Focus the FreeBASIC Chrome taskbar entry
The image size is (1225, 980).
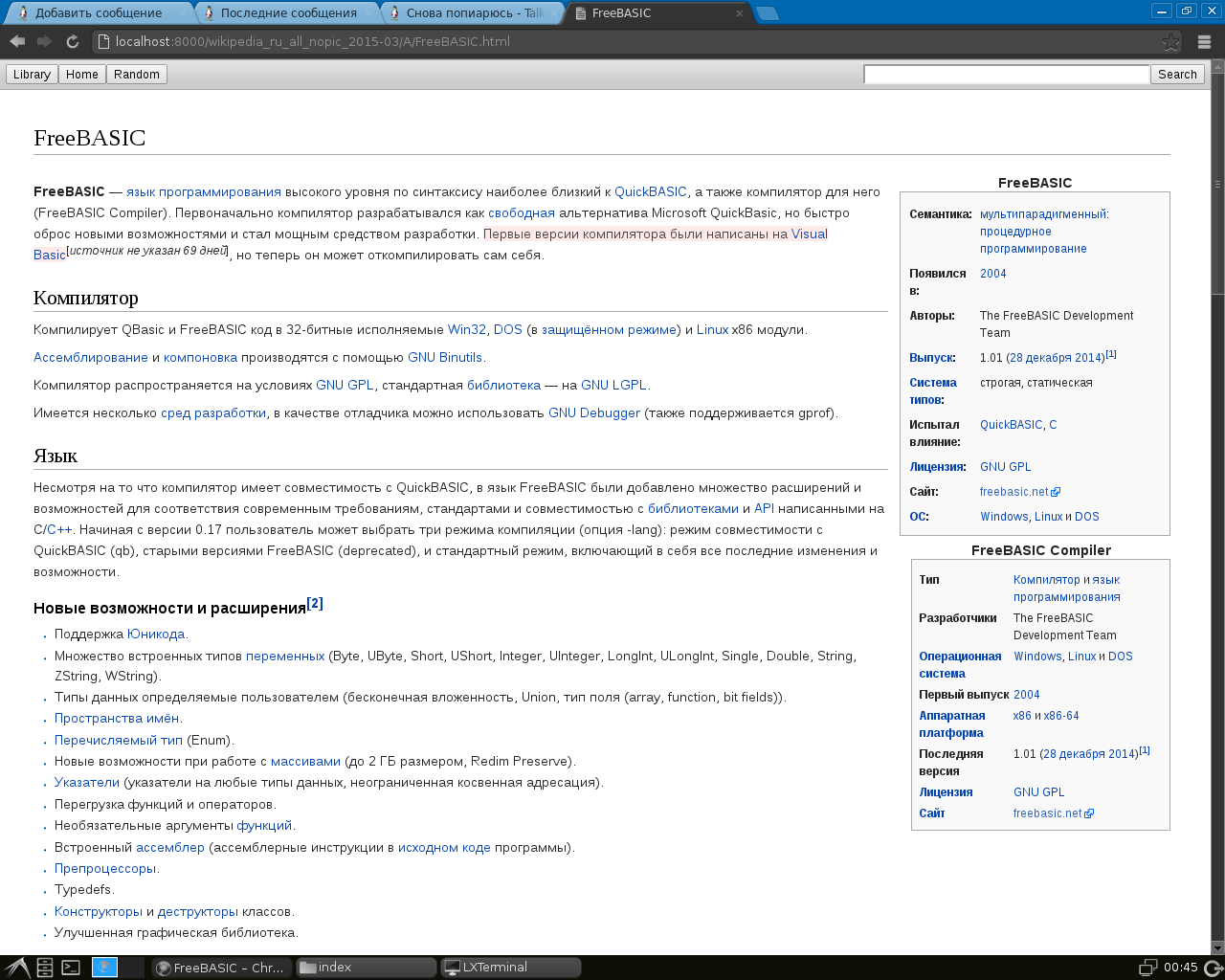click(222, 968)
